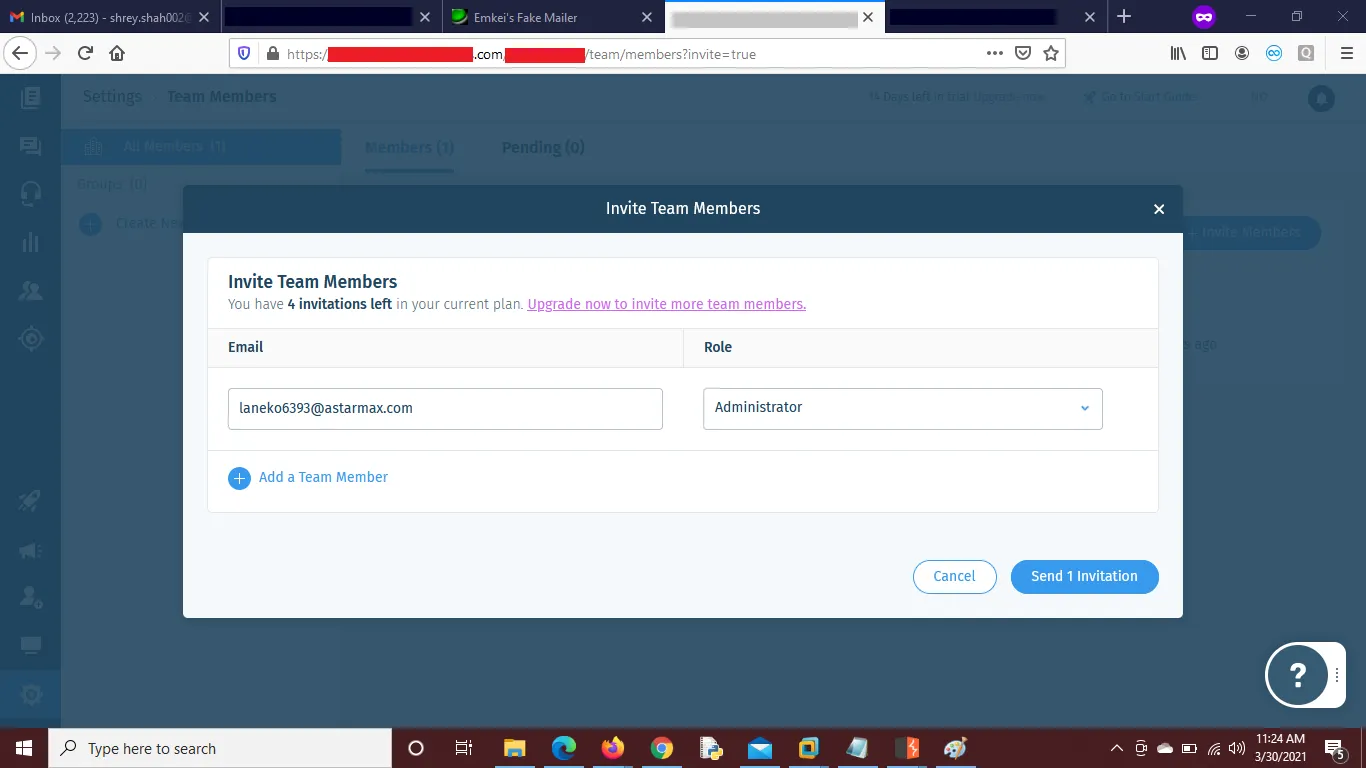The height and width of the screenshot is (768, 1366).
Task: Close the Invite Team Members dialog
Action: (x=1159, y=209)
